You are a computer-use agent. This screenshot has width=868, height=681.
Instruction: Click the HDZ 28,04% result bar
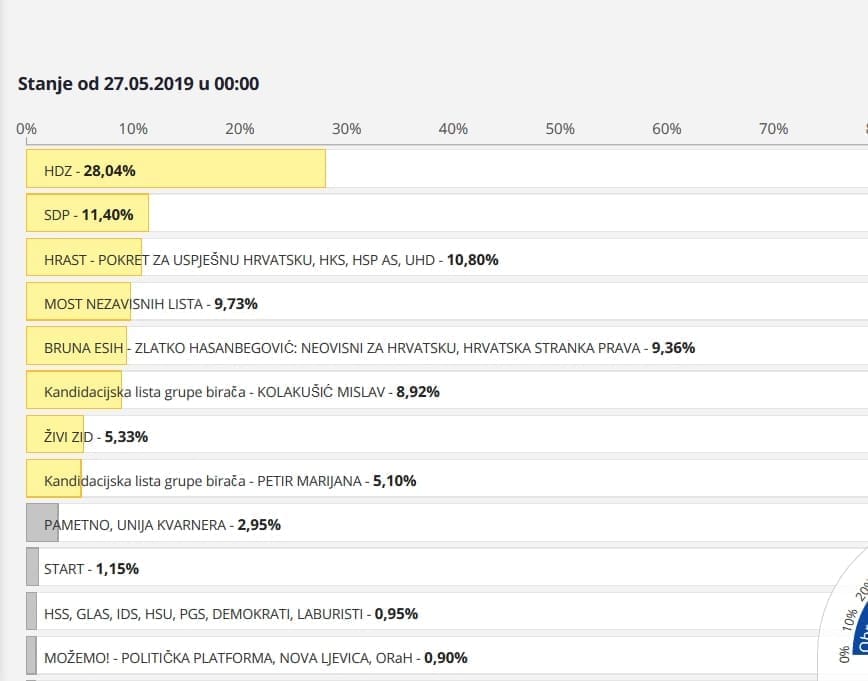[x=176, y=169]
